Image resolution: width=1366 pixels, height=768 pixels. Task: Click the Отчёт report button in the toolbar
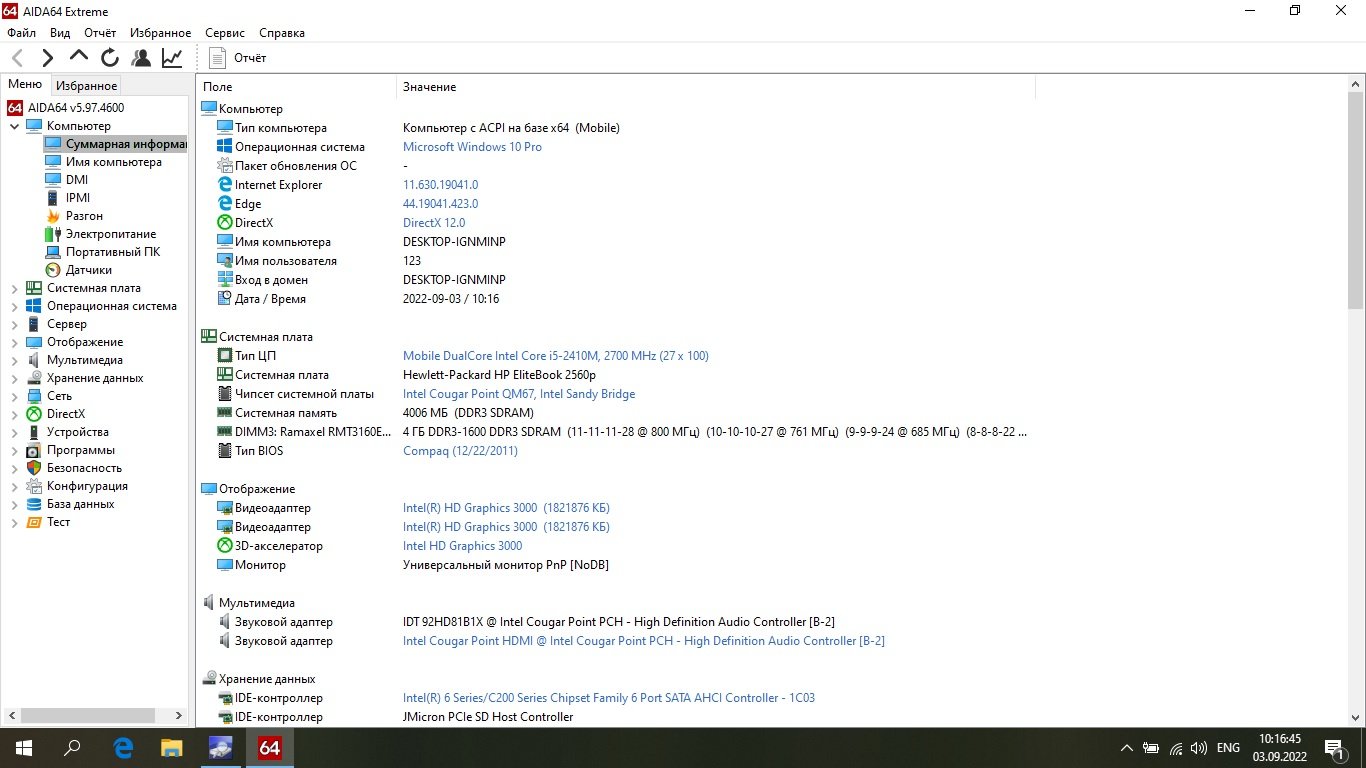[238, 58]
